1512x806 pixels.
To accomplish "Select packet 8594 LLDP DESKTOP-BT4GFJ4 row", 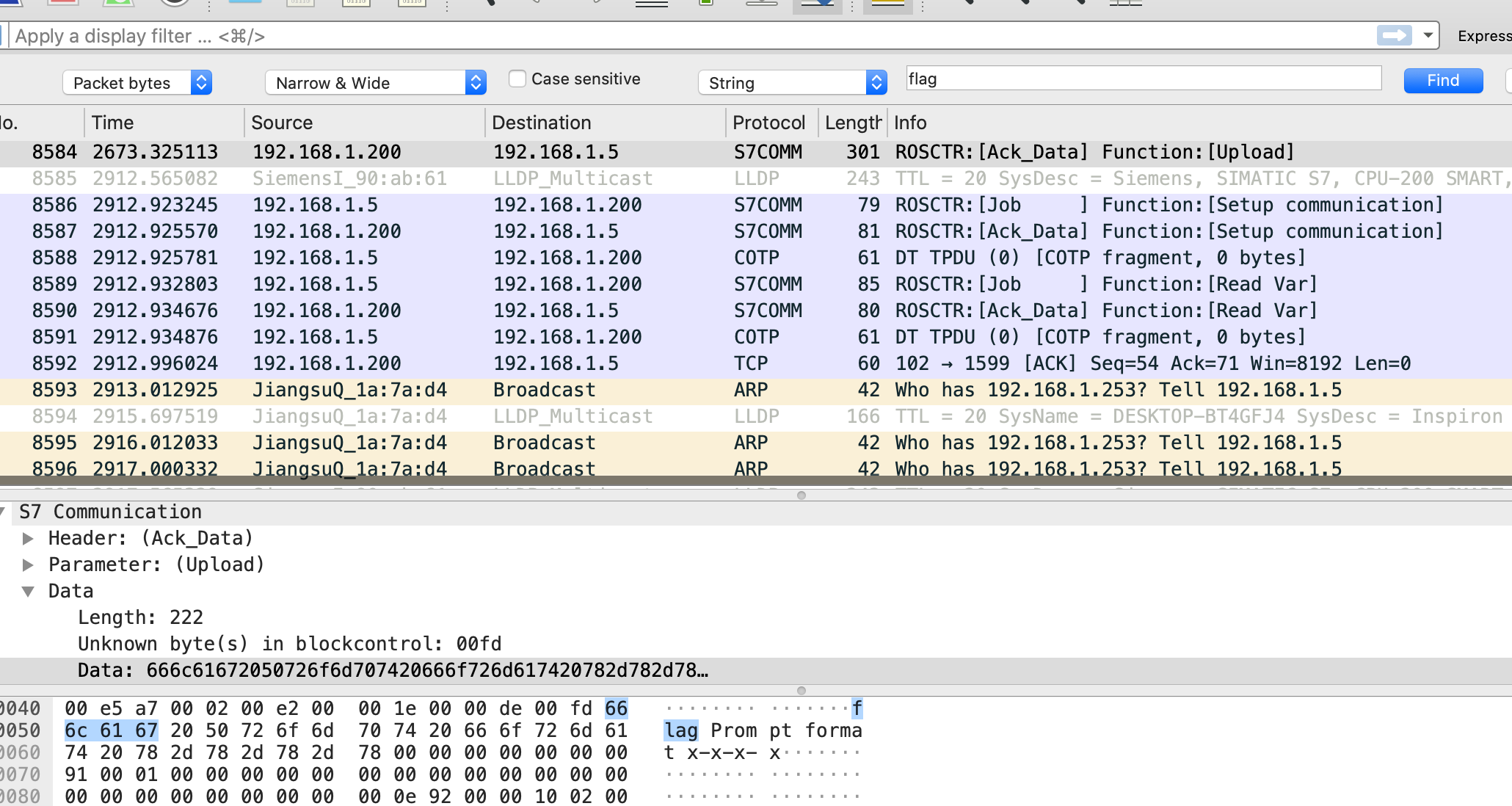I will 756,416.
